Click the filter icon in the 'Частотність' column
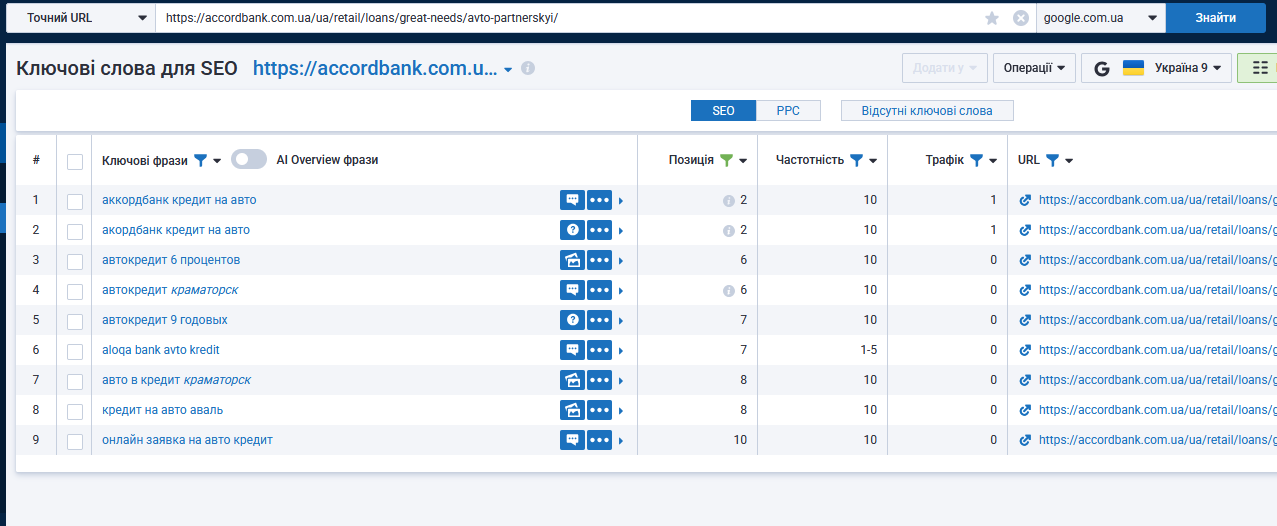 [x=857, y=160]
